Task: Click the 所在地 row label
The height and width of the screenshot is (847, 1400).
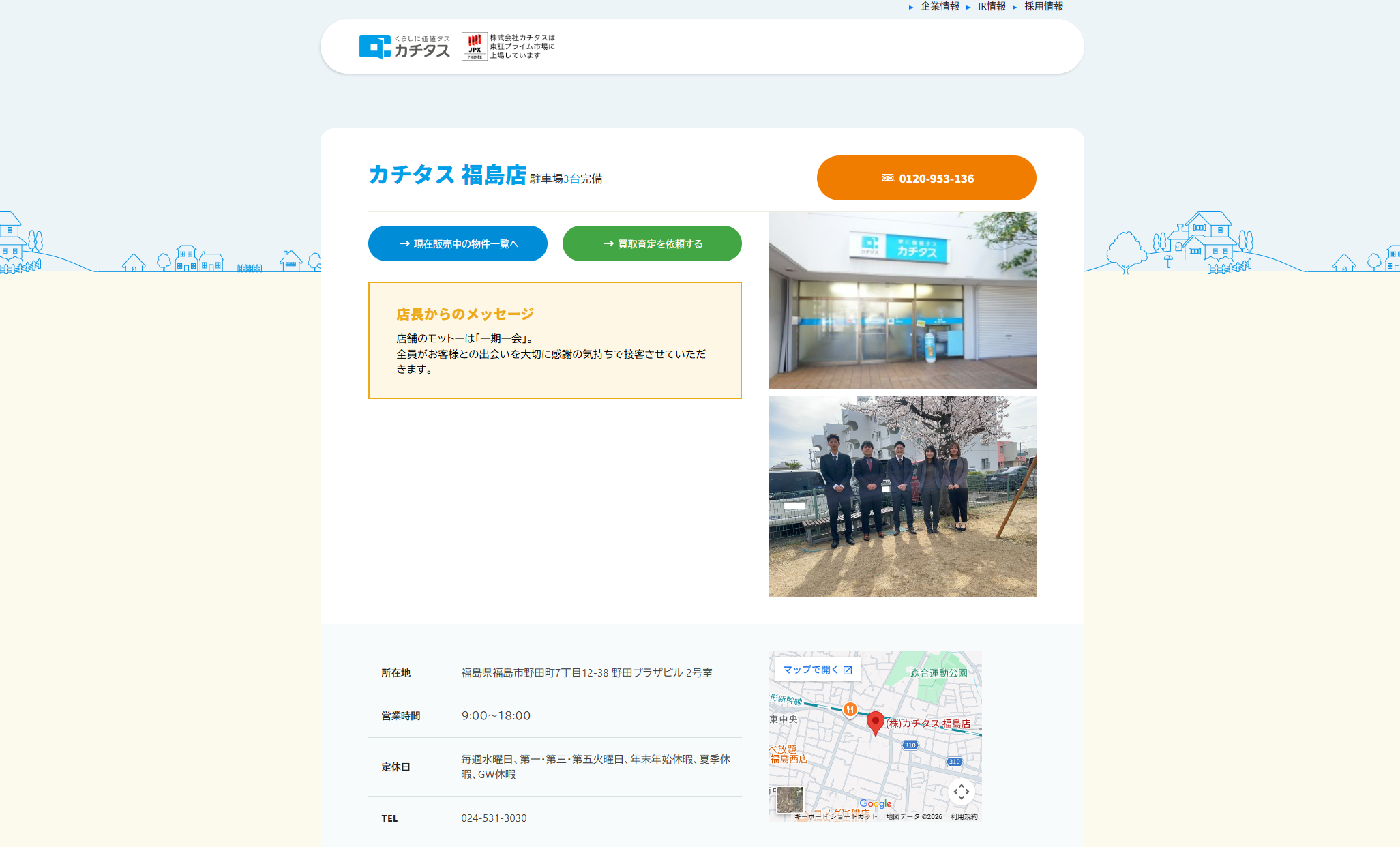Action: pyautogui.click(x=396, y=673)
